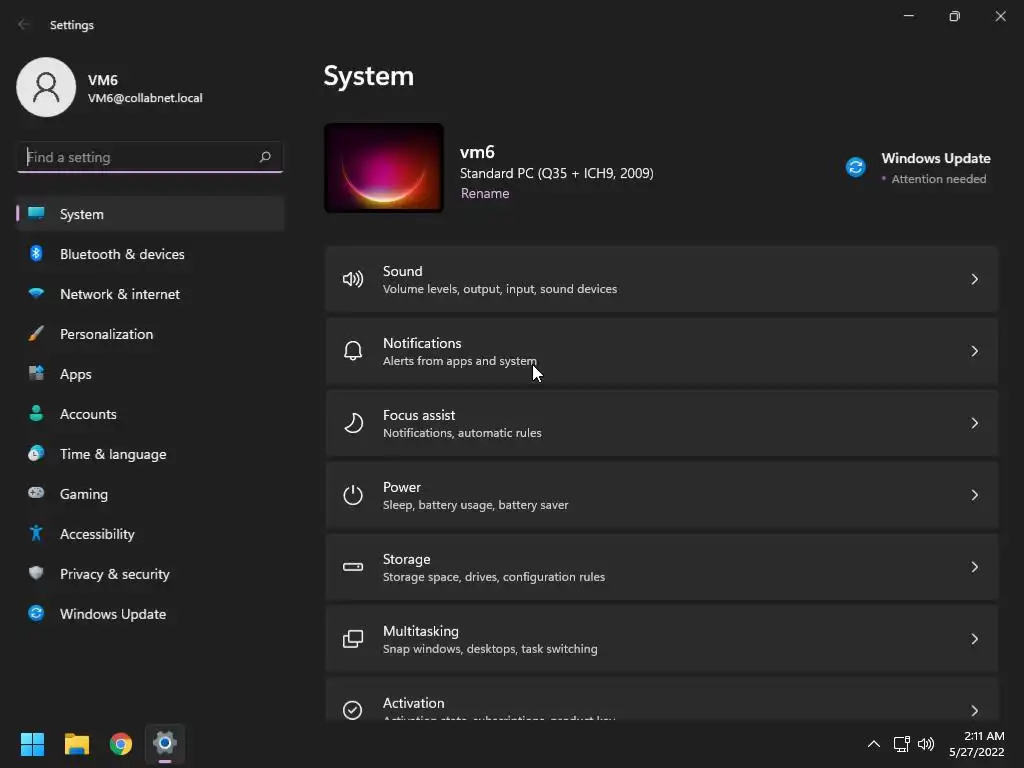Click the Rename link
Image resolution: width=1024 pixels, height=768 pixels.
(485, 193)
